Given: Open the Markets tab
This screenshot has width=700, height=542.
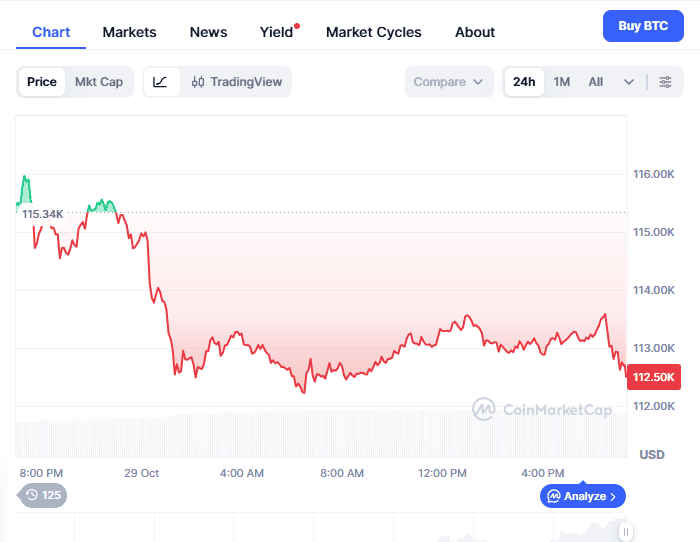Looking at the screenshot, I should point(129,32).
